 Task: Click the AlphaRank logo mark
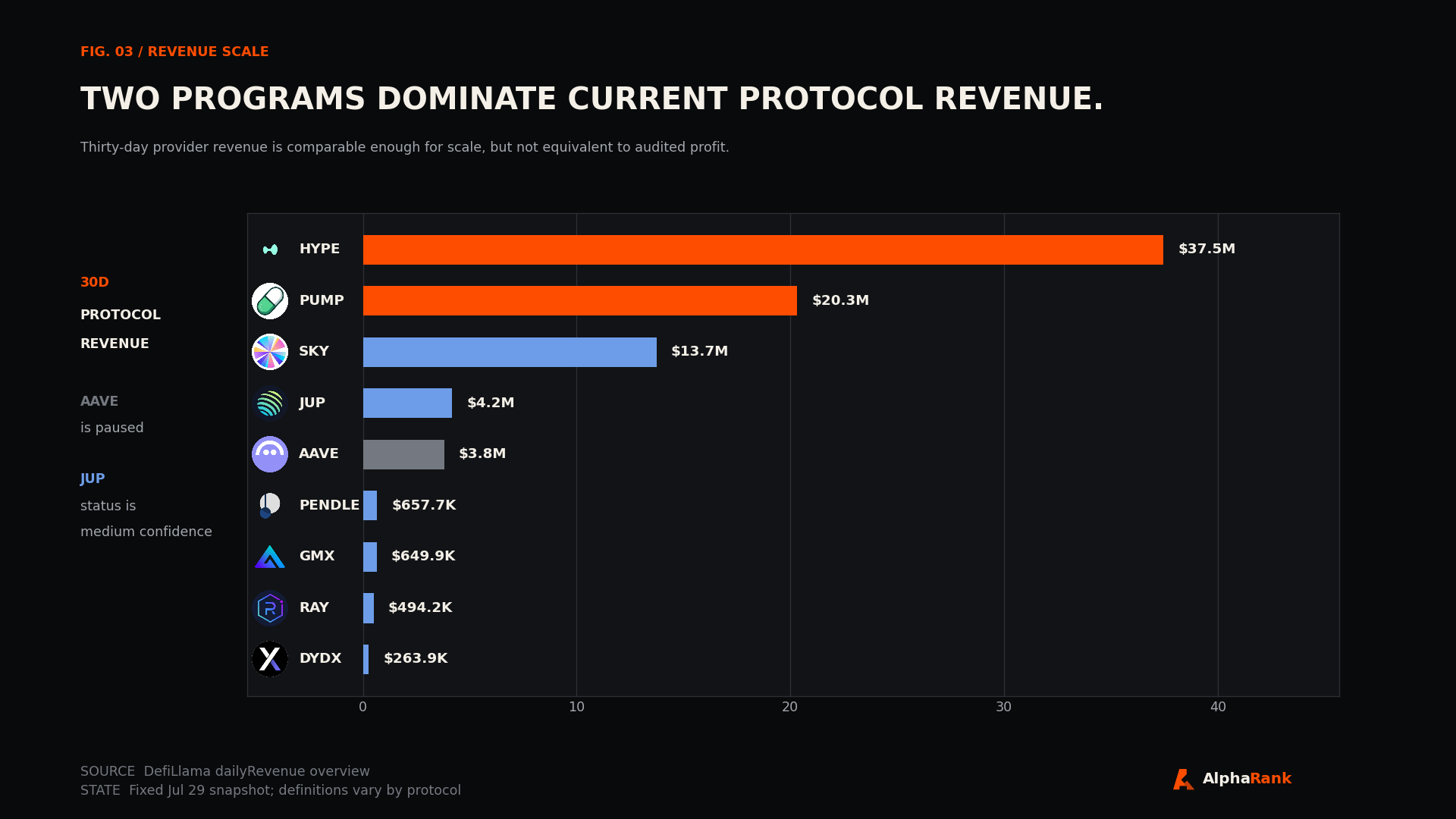tap(1183, 780)
